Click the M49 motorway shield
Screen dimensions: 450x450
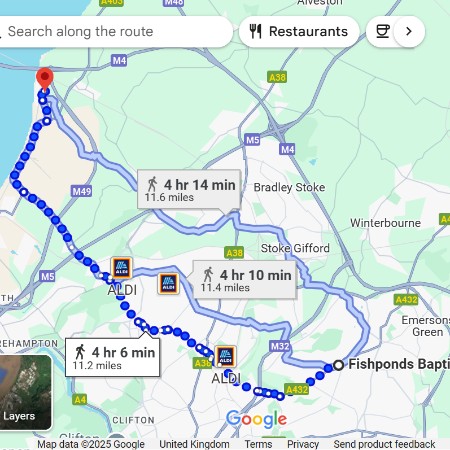tap(82, 191)
